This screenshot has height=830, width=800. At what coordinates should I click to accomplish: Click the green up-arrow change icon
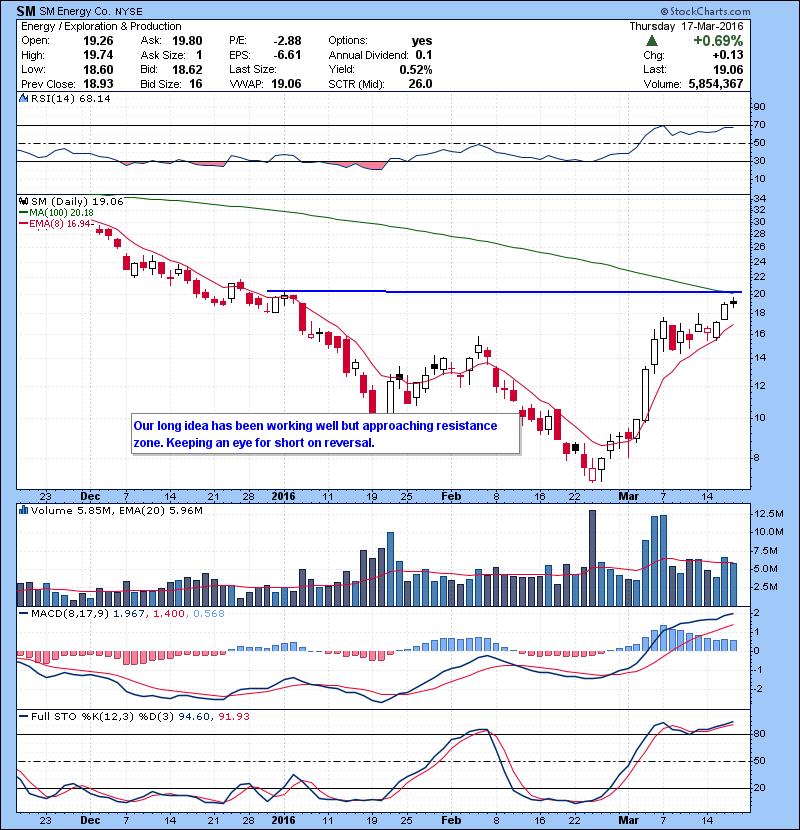point(652,41)
